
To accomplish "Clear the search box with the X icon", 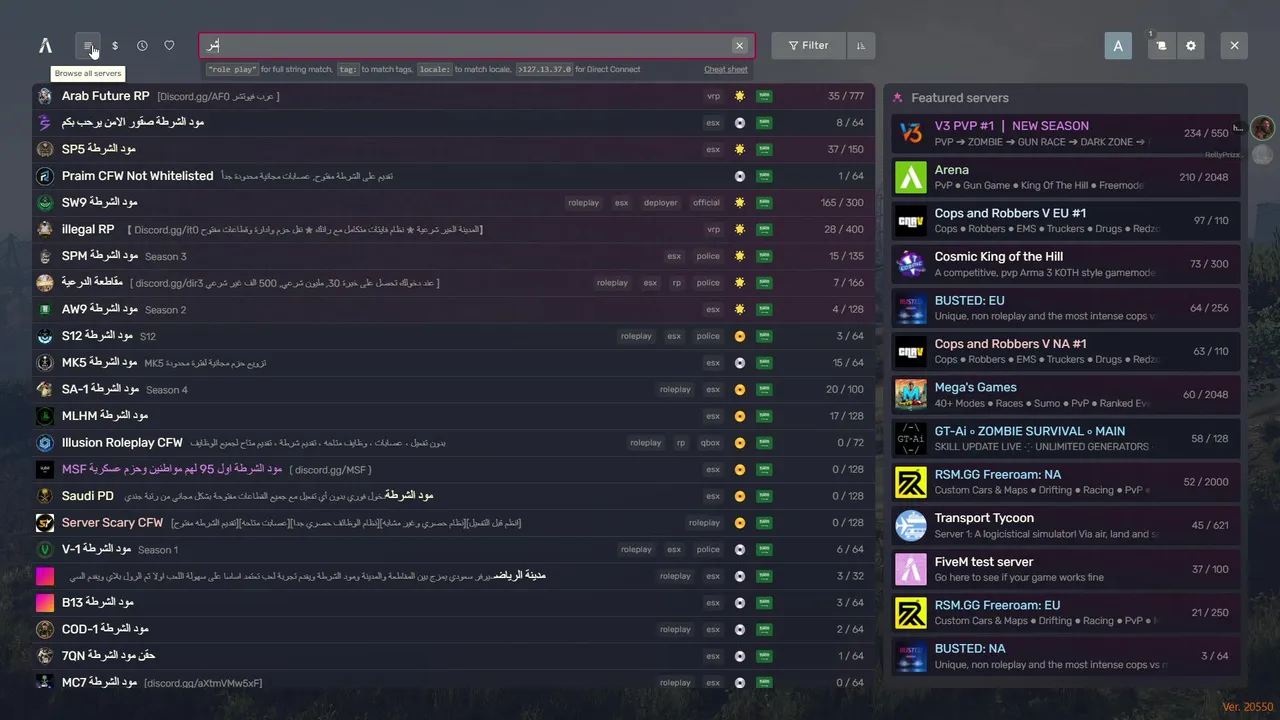I will click(739, 46).
